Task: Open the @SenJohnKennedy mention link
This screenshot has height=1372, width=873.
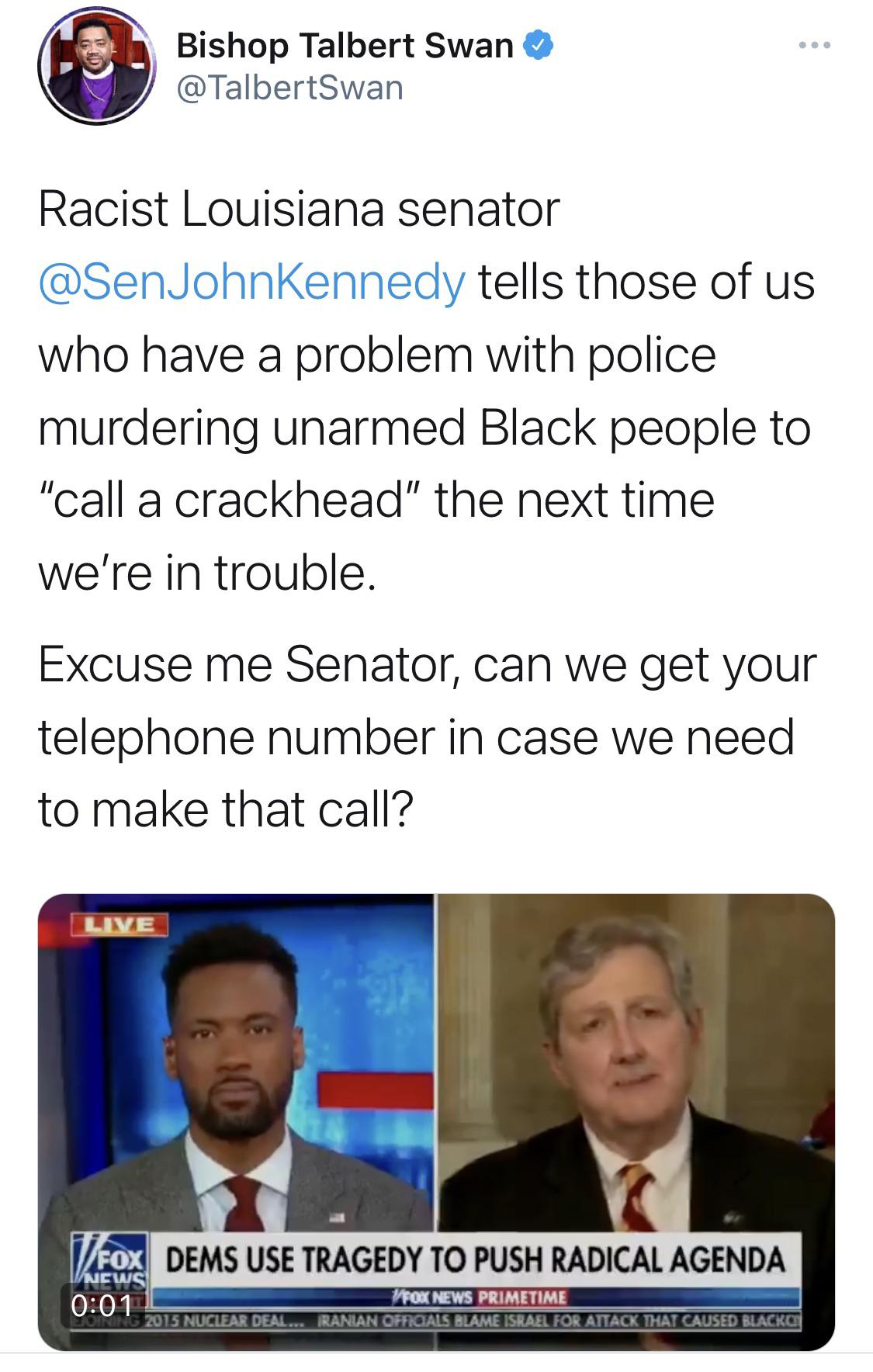Action: click(251, 281)
